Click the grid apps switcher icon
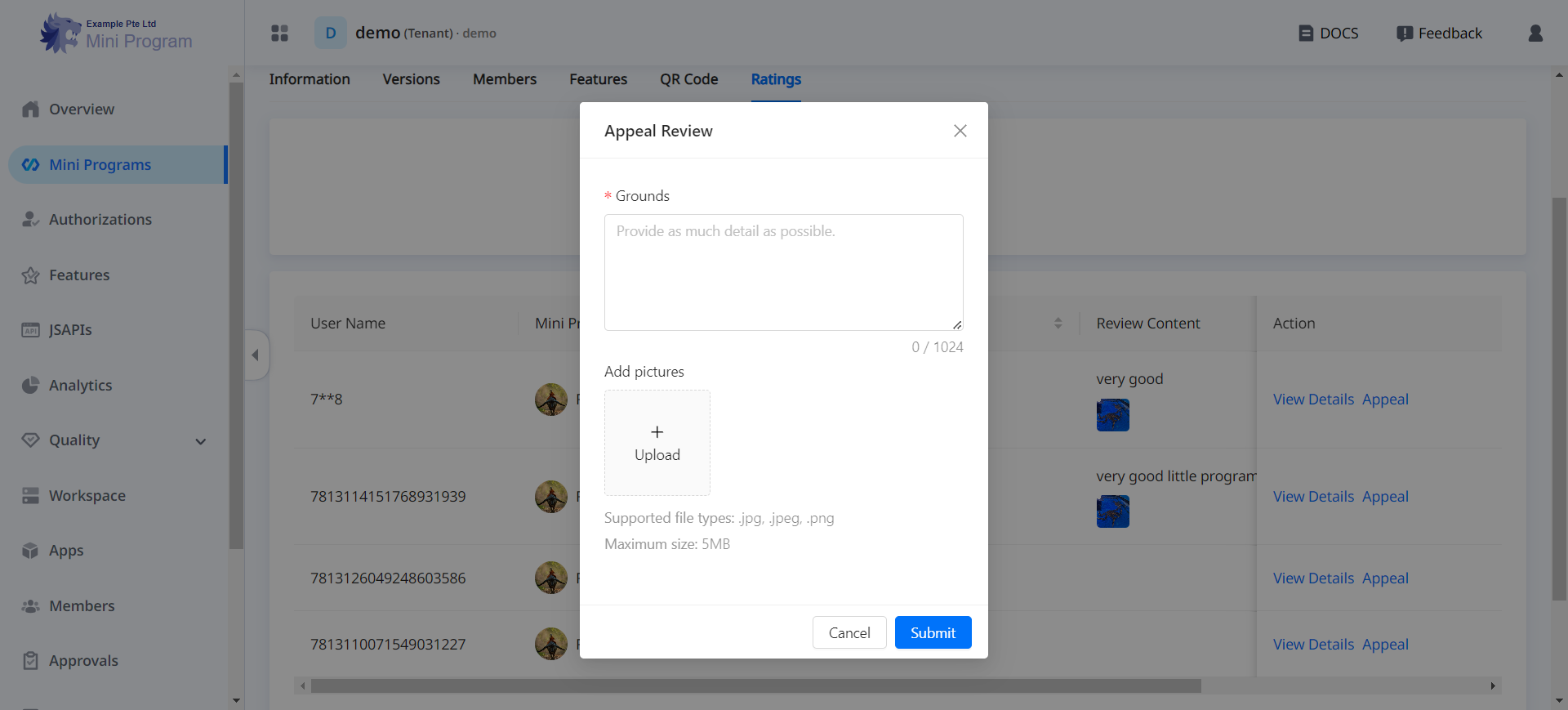 (279, 33)
